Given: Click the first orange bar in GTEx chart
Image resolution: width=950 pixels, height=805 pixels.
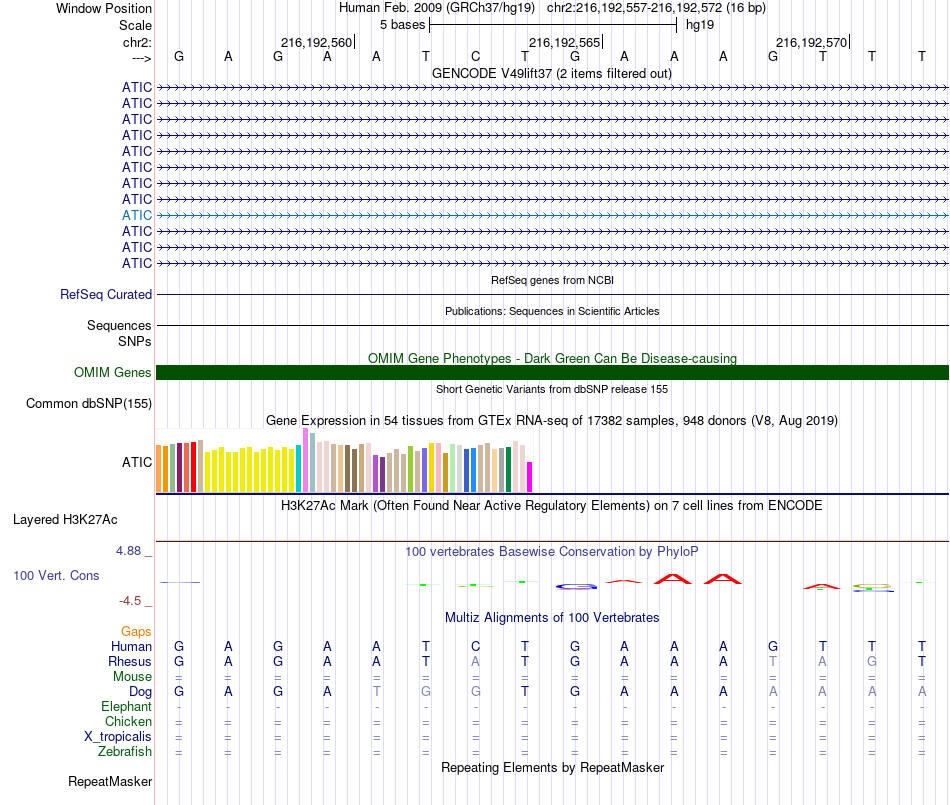Looking at the screenshot, I should 159,468.
